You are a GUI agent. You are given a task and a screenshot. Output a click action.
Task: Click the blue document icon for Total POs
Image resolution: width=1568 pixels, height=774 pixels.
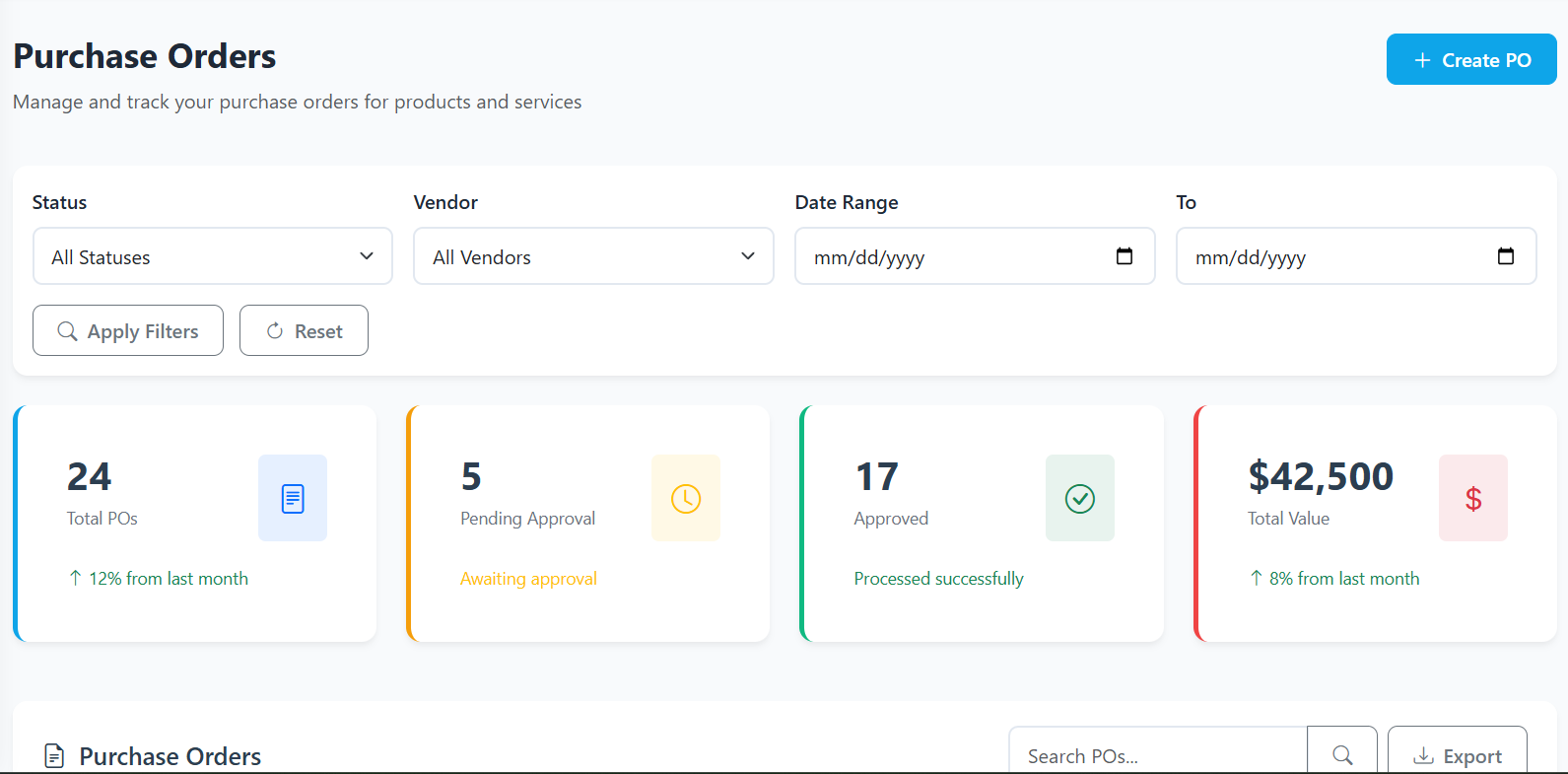pos(293,498)
